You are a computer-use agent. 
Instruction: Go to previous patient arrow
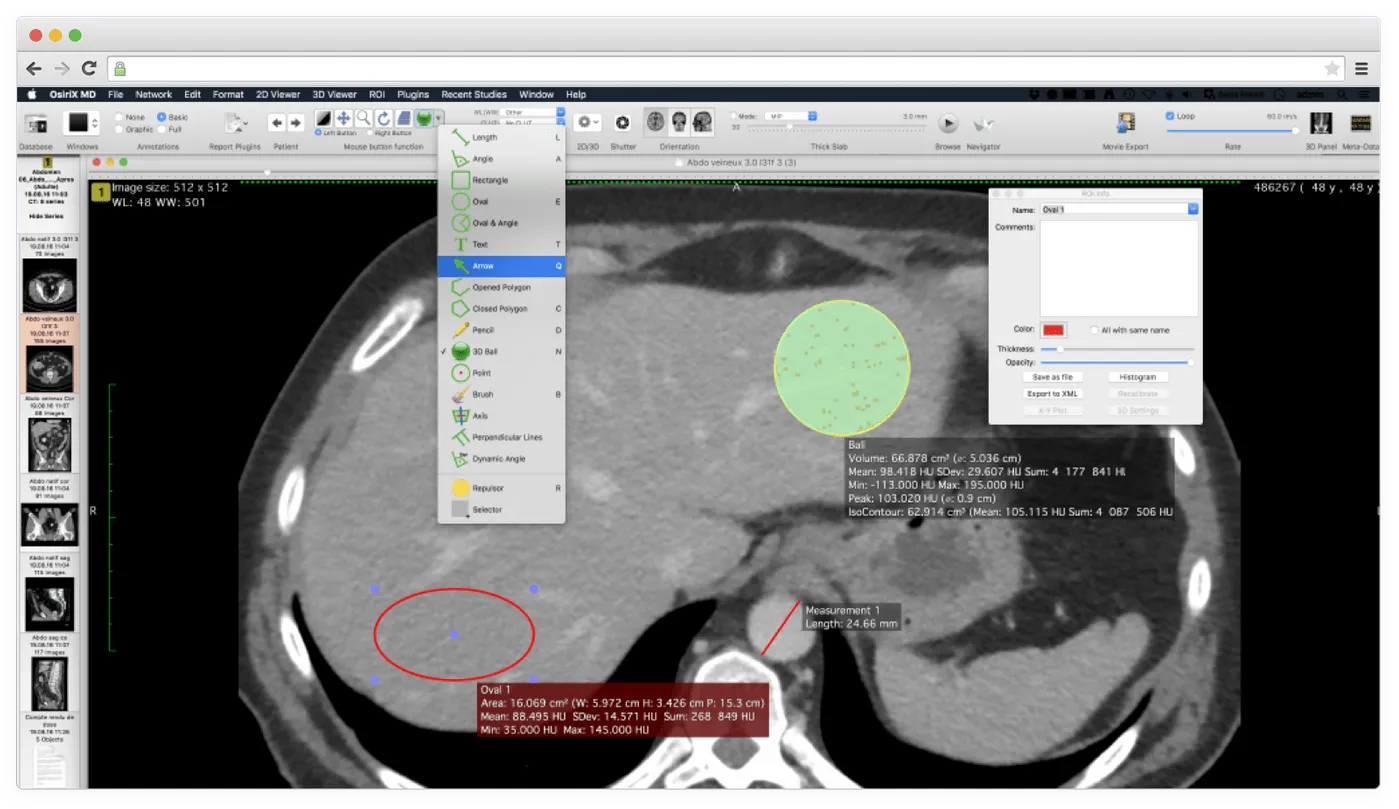[x=277, y=122]
